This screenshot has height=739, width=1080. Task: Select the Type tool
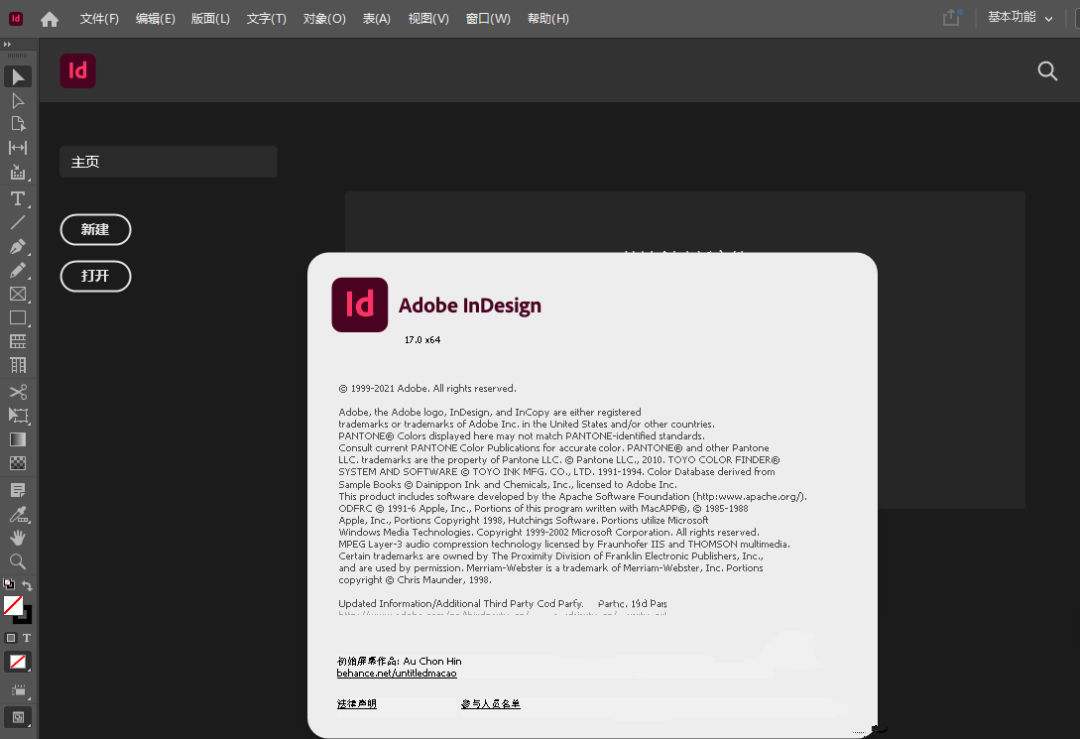click(18, 199)
